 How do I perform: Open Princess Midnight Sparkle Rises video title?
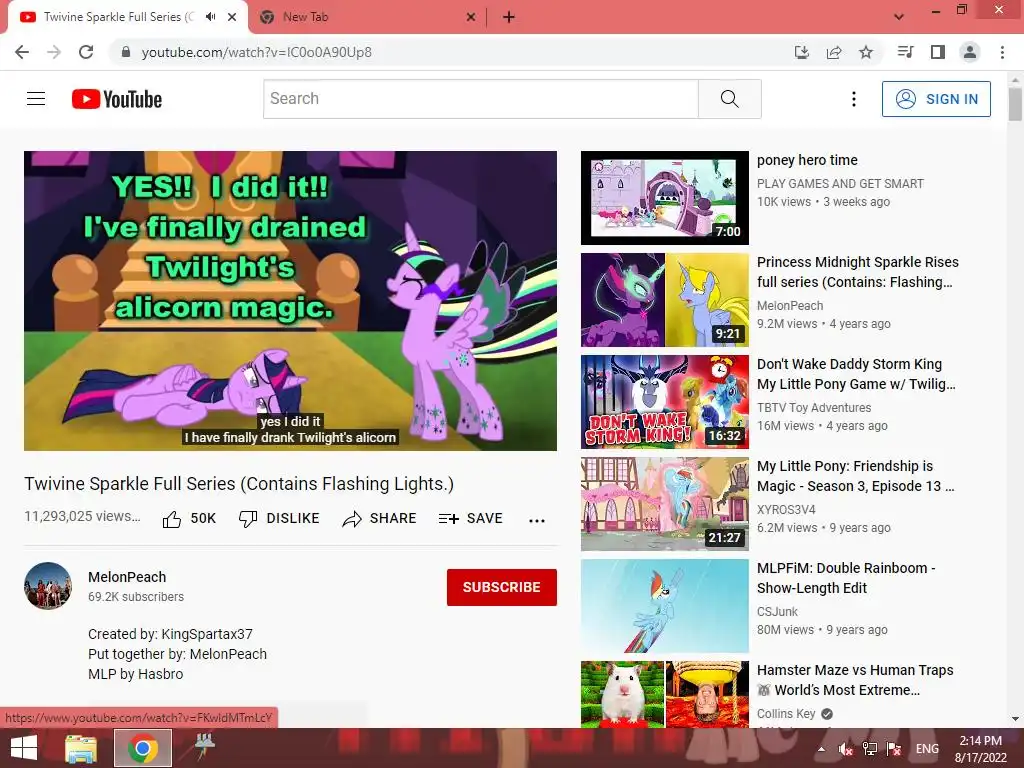click(857, 272)
